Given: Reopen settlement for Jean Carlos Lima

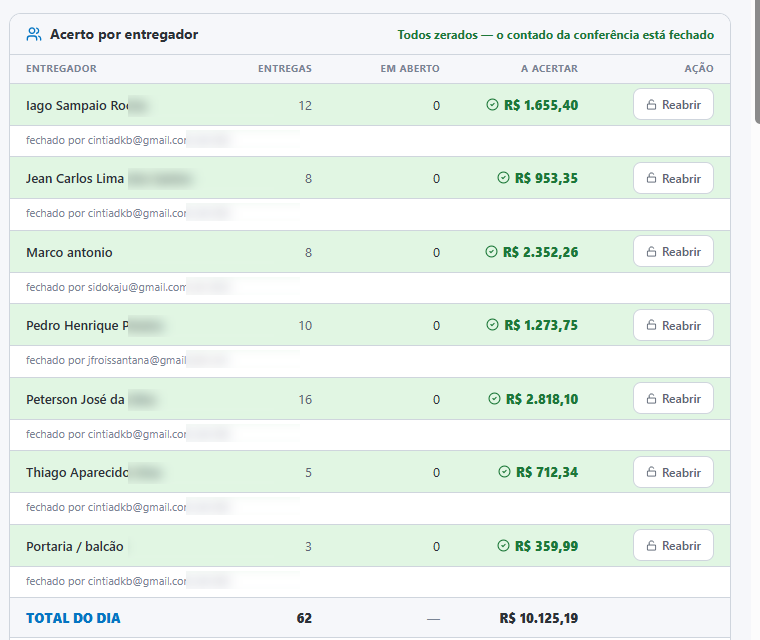Looking at the screenshot, I should click(673, 178).
